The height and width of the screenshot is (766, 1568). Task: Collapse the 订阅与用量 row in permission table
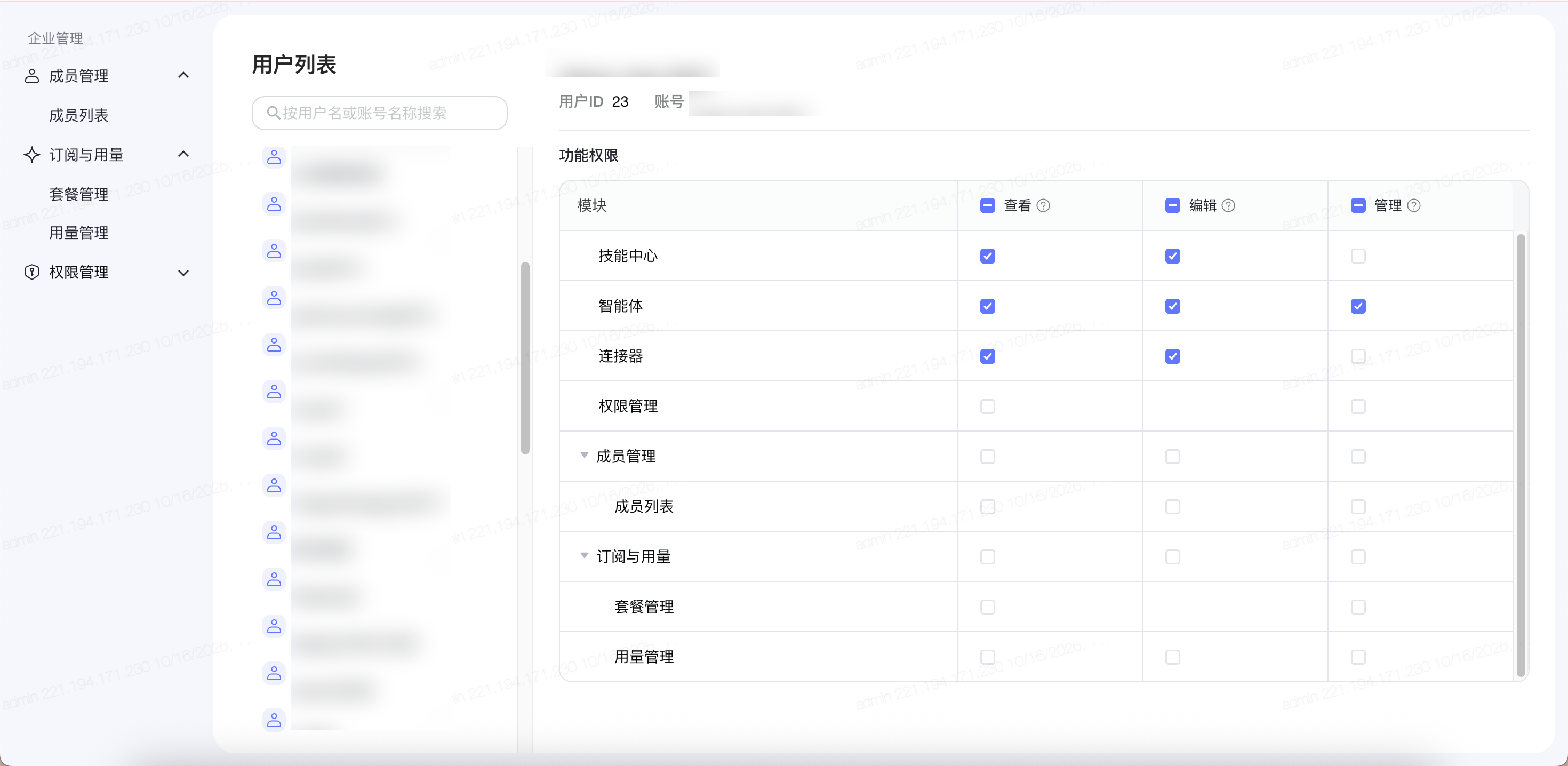(585, 555)
